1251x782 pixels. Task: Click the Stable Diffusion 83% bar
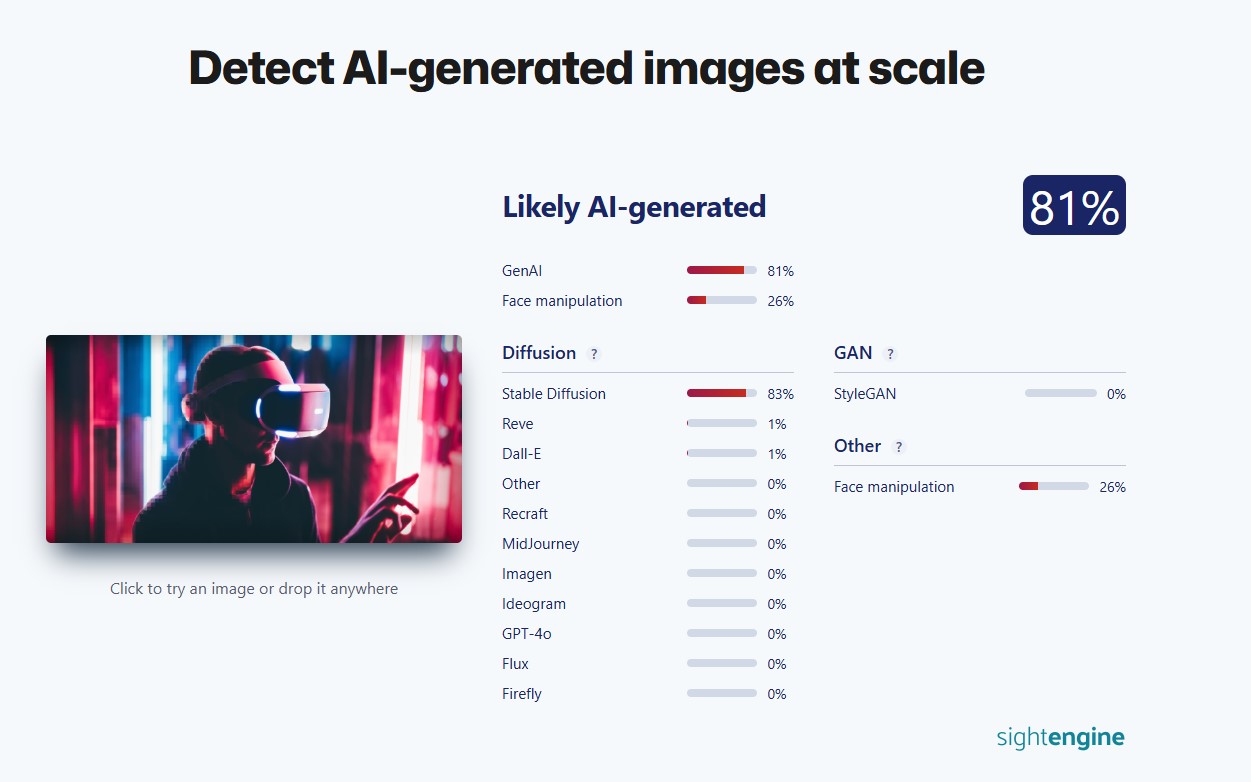[722, 394]
